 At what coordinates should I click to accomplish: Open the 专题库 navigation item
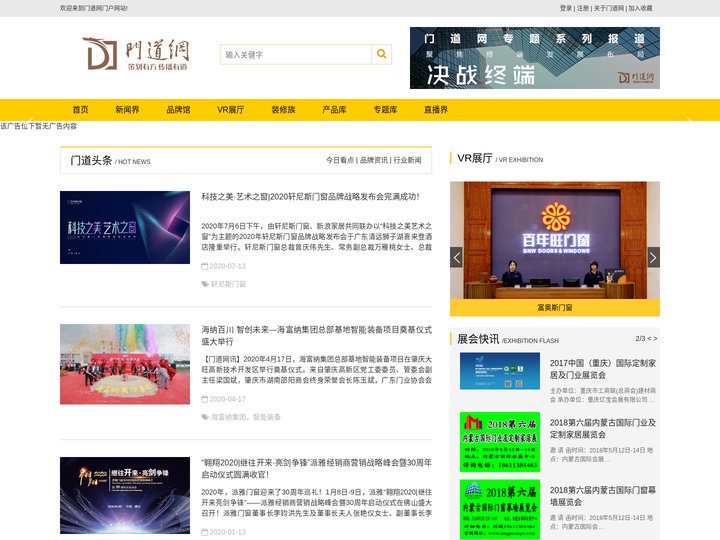[x=385, y=110]
